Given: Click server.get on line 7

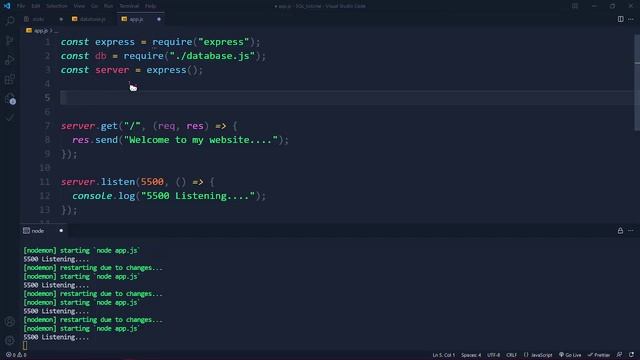Looking at the screenshot, I should 89,126.
